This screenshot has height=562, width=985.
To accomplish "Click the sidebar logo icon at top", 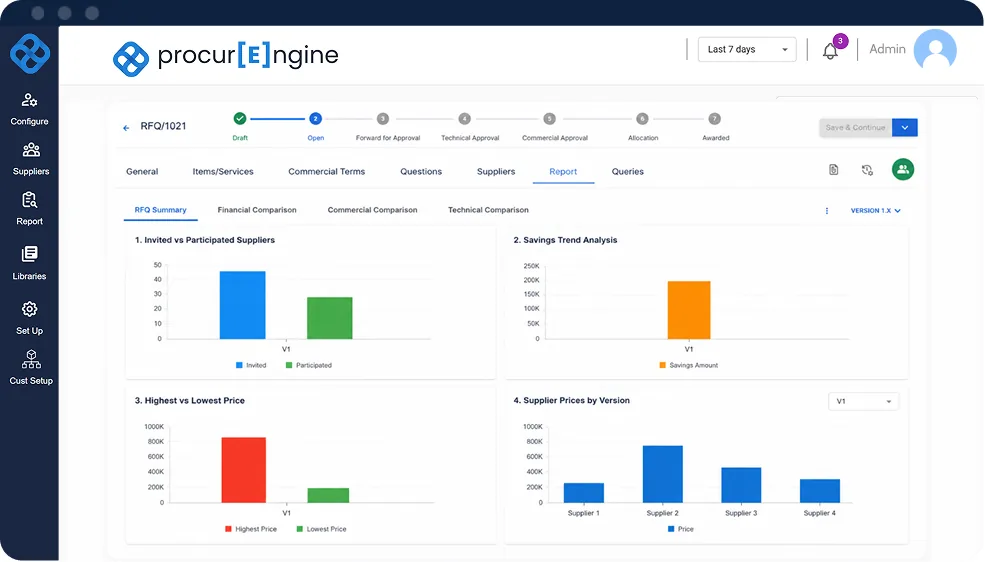I will 30,53.
